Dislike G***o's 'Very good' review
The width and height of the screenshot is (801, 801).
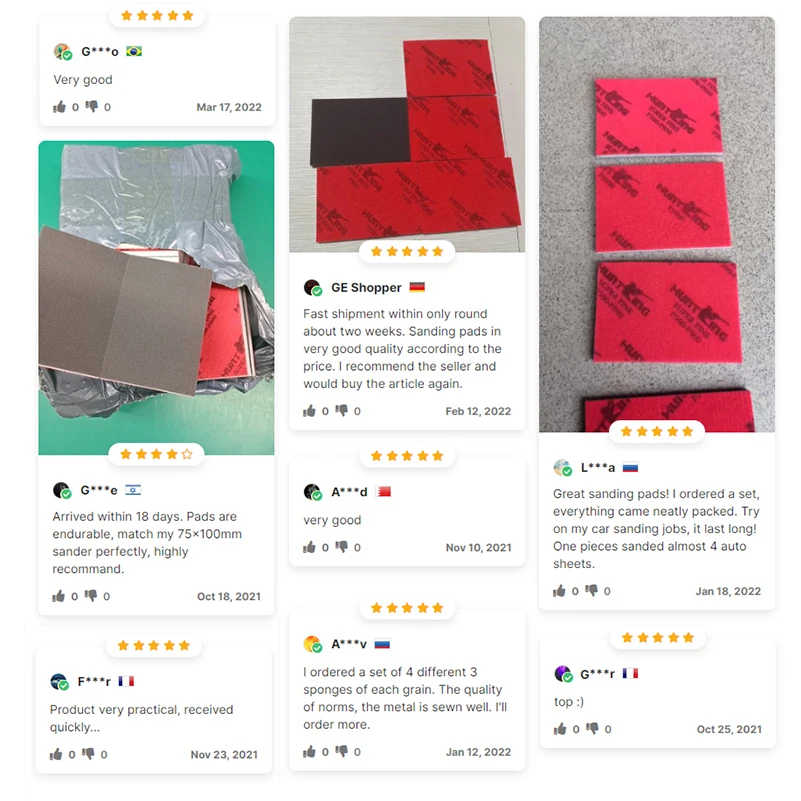91,107
